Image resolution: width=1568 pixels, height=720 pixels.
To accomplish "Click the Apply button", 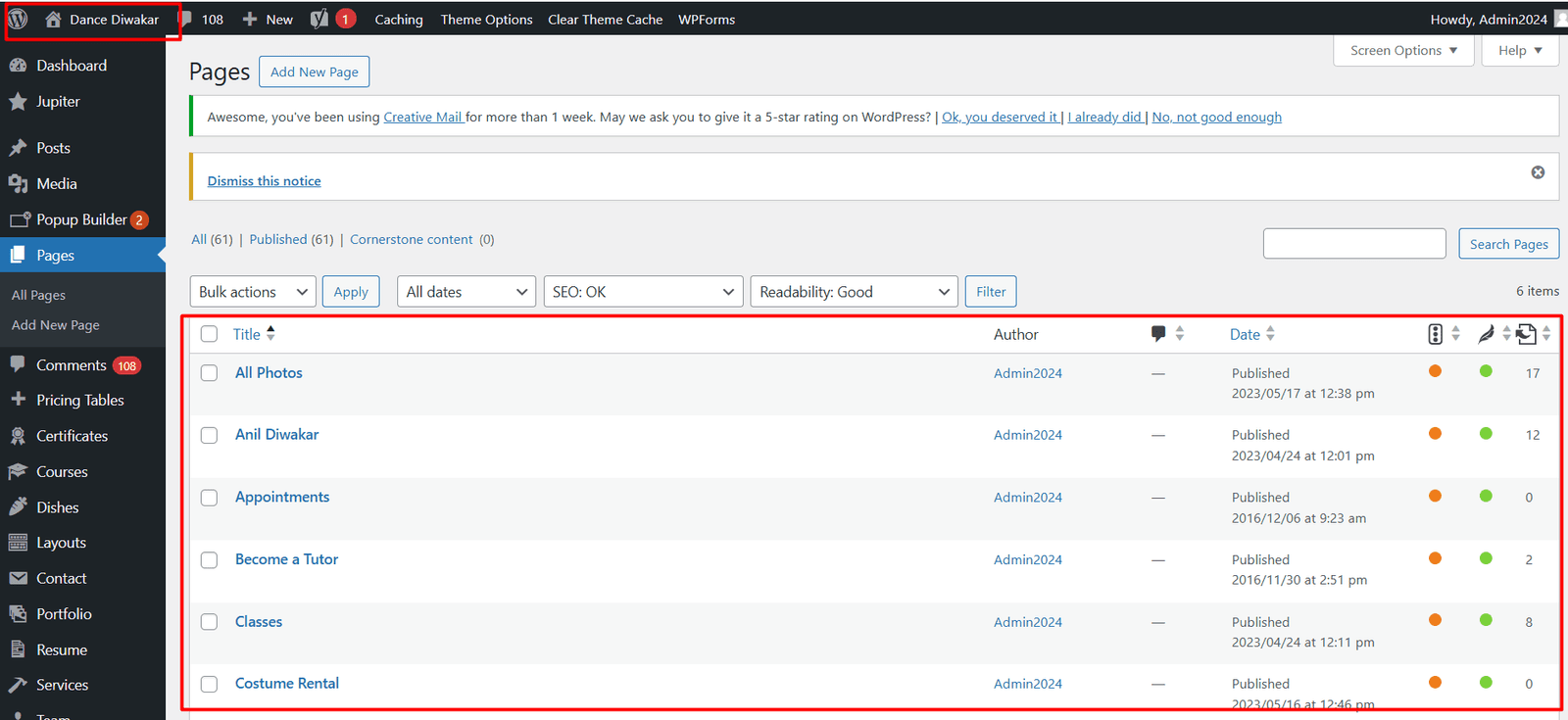I will [x=351, y=292].
